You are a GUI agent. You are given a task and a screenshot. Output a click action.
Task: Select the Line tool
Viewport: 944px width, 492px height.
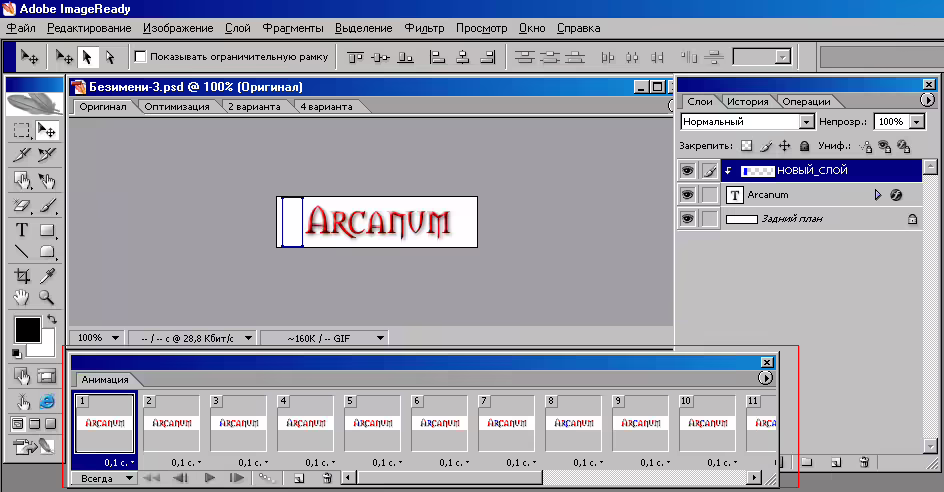coord(22,252)
